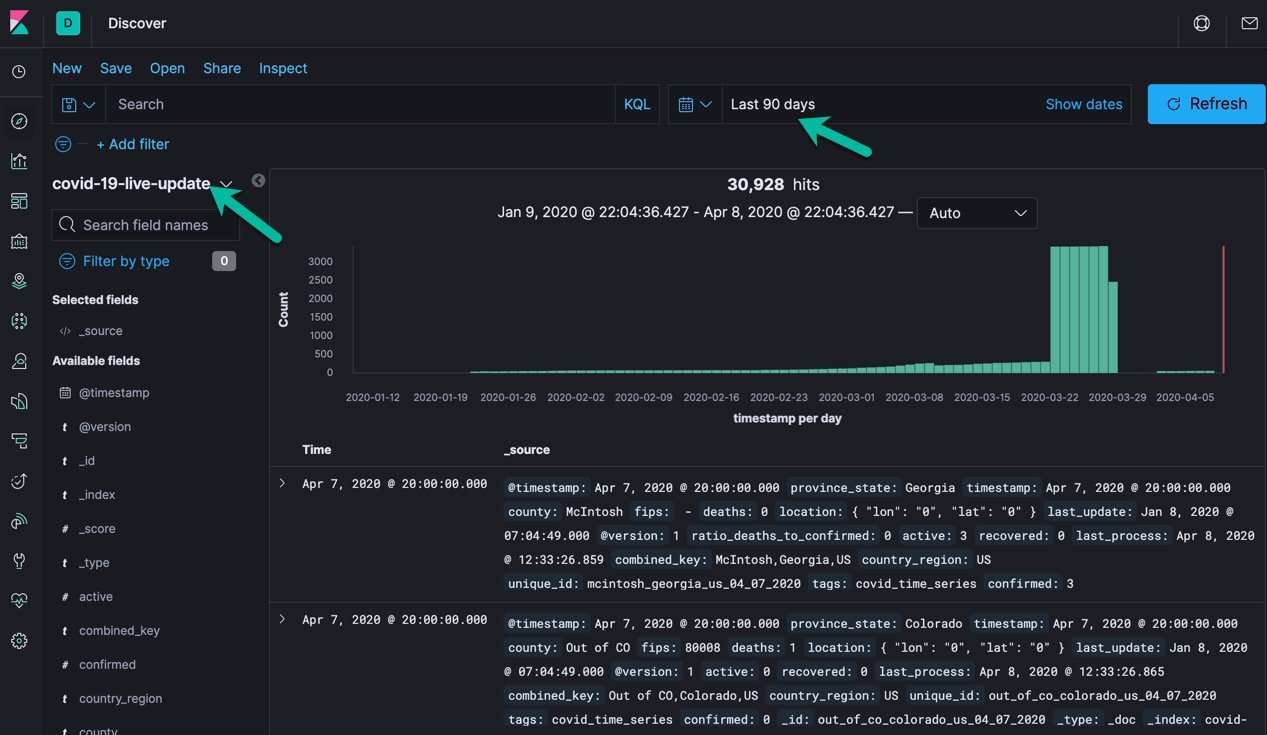Open Dashboard icon in left navigation
1267x735 pixels.
[x=19, y=201]
